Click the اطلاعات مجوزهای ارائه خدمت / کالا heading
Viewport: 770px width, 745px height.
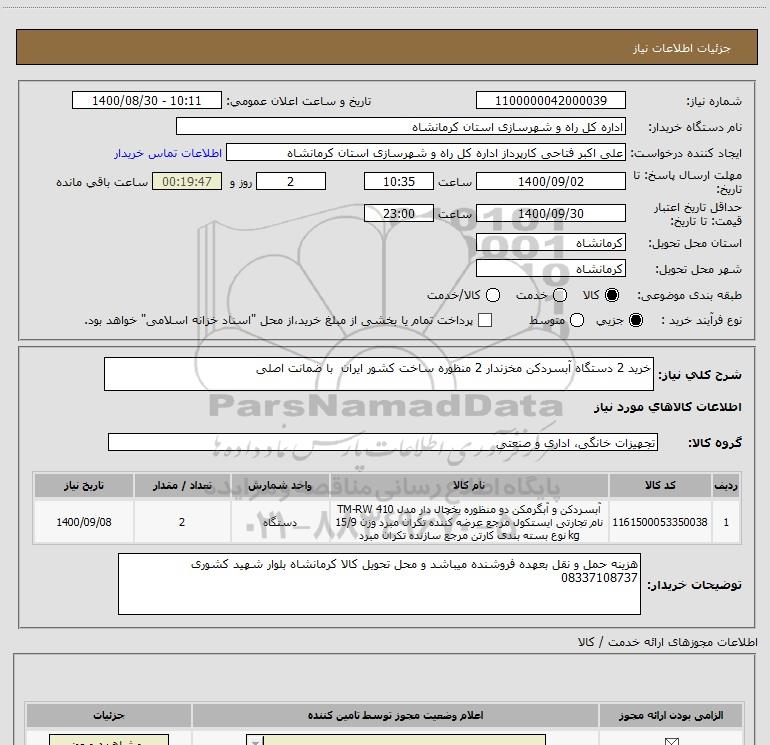pos(667,642)
